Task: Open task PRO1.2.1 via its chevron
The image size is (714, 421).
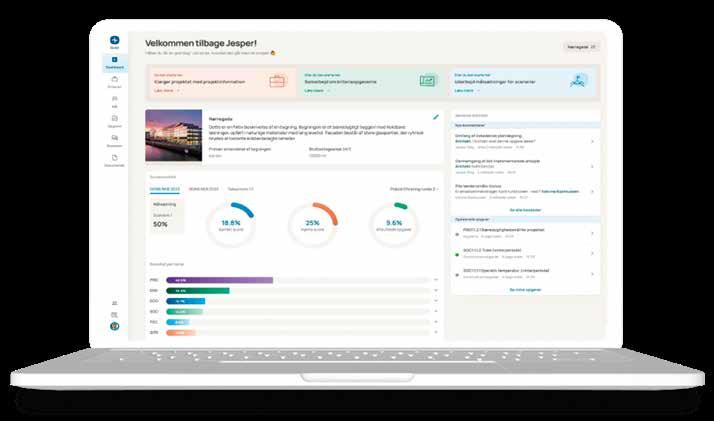Action: [x=592, y=233]
